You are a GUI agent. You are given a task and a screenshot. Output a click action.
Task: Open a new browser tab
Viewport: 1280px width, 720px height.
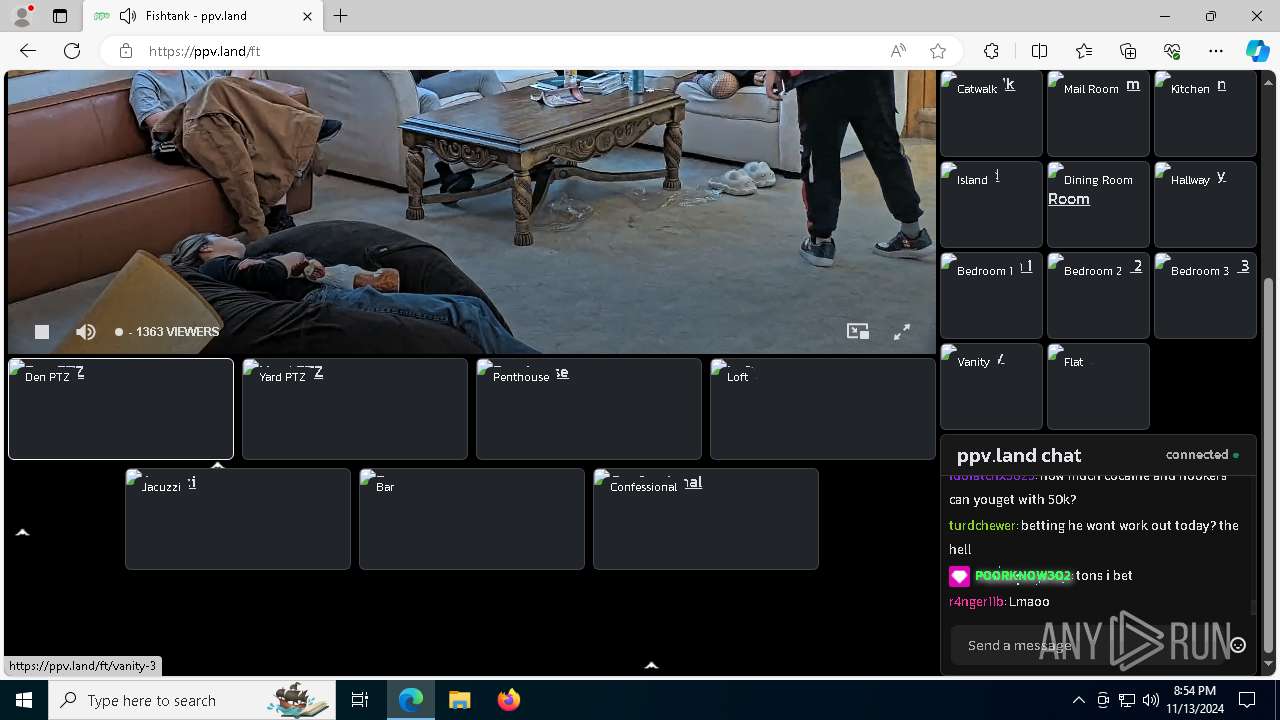341,16
